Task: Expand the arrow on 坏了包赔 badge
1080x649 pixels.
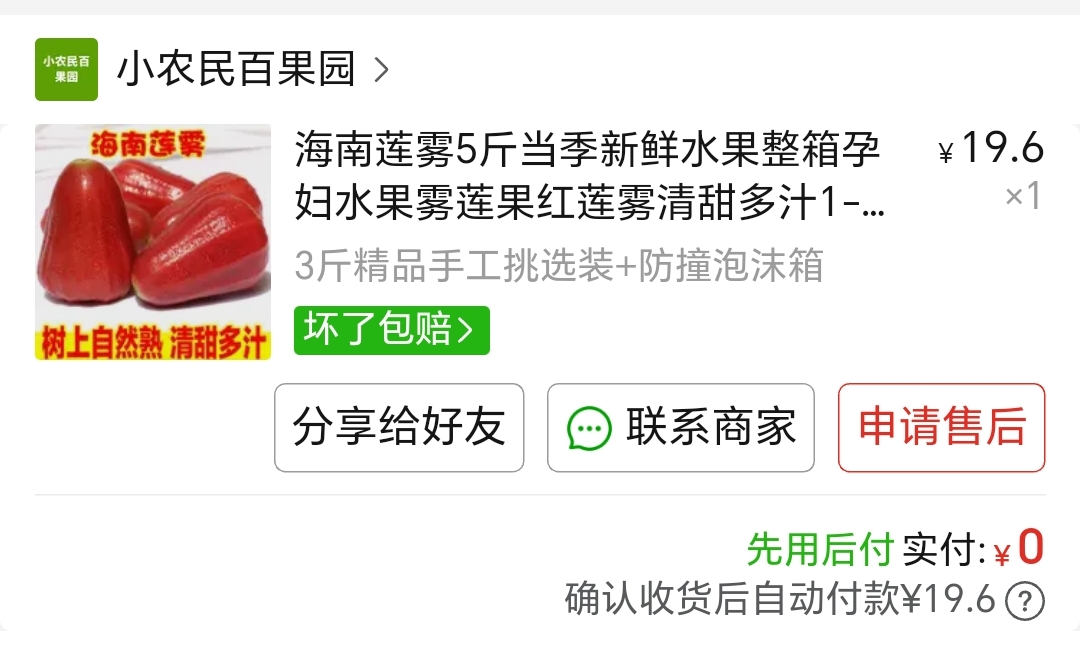Action: [466, 331]
